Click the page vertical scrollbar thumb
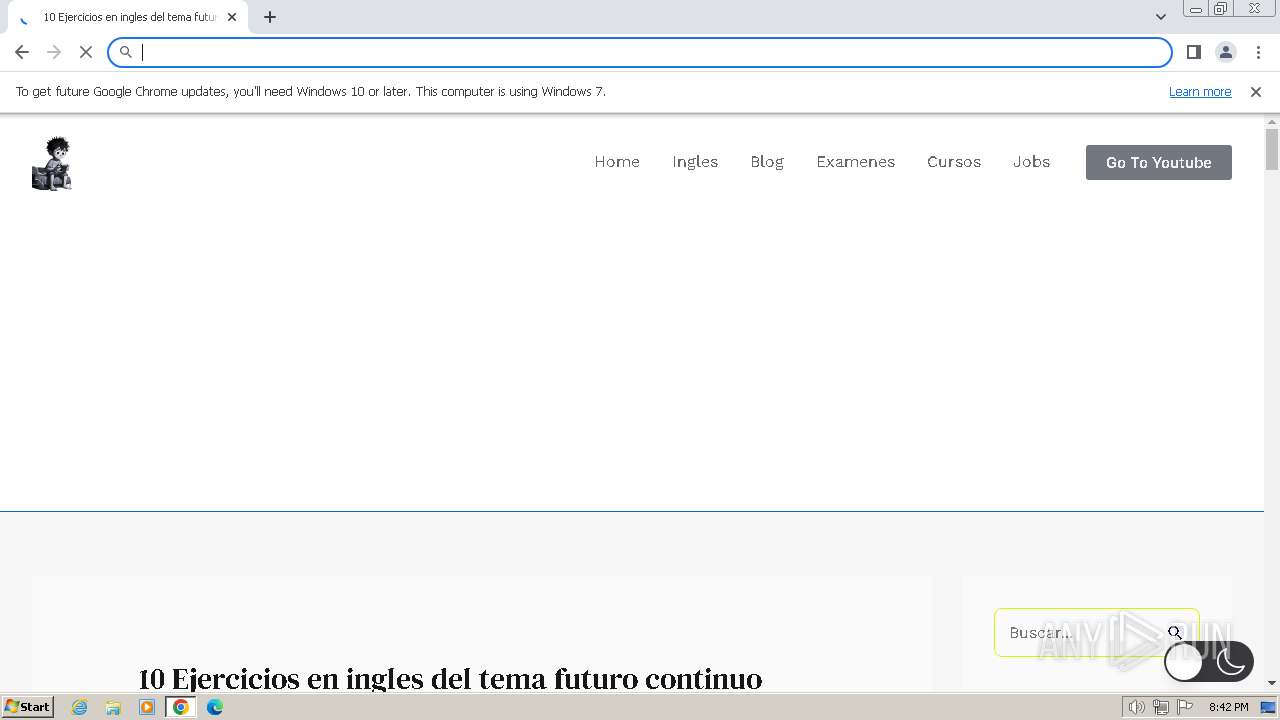This screenshot has width=1280, height=720. pyautogui.click(x=1272, y=150)
